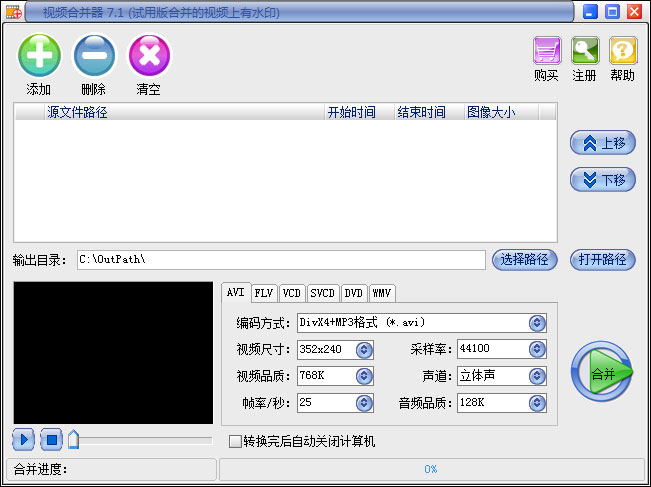
Task: Click the blue Delete (删除) icon
Action: (x=94, y=56)
